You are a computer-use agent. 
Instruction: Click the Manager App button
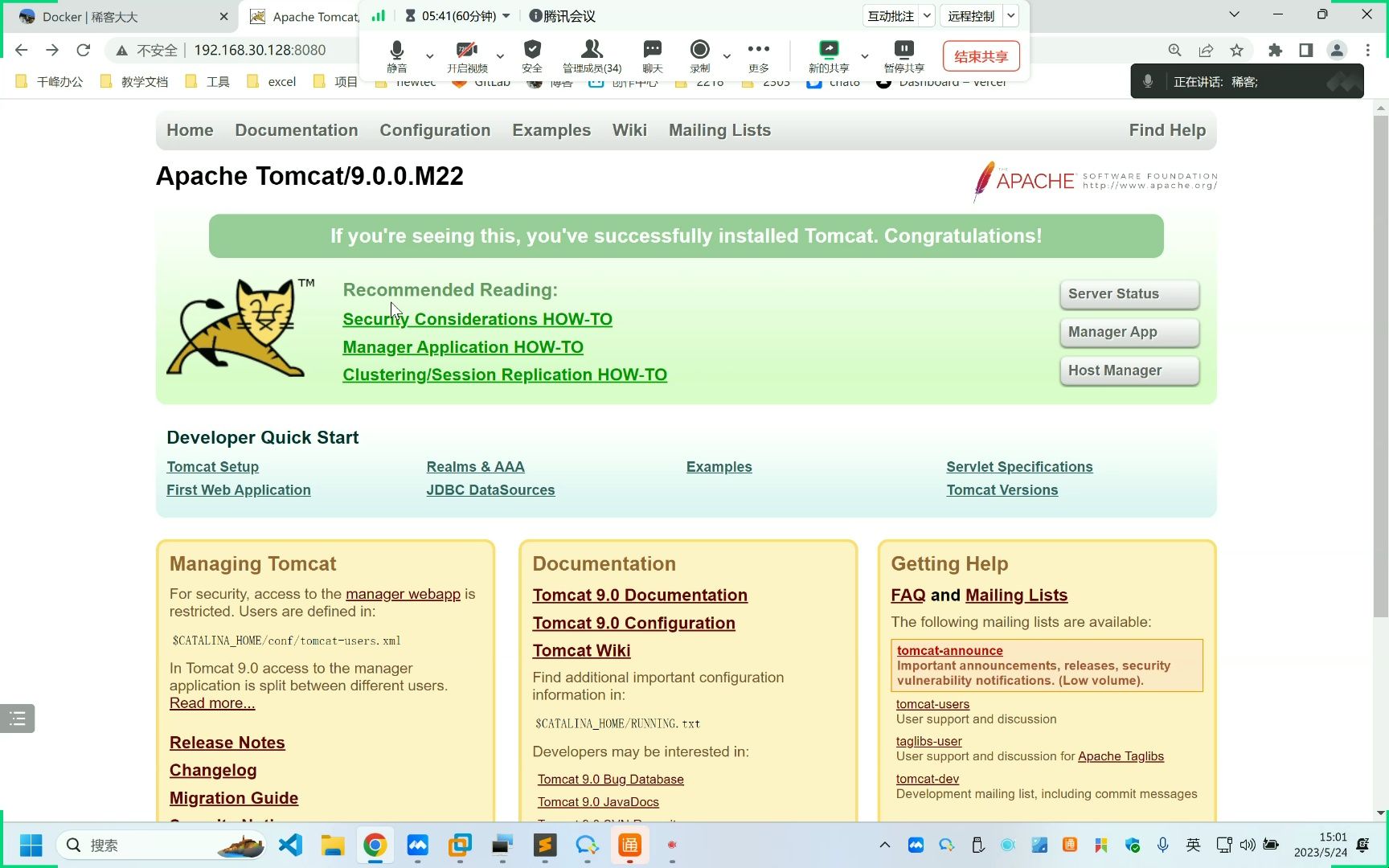pyautogui.click(x=1129, y=332)
